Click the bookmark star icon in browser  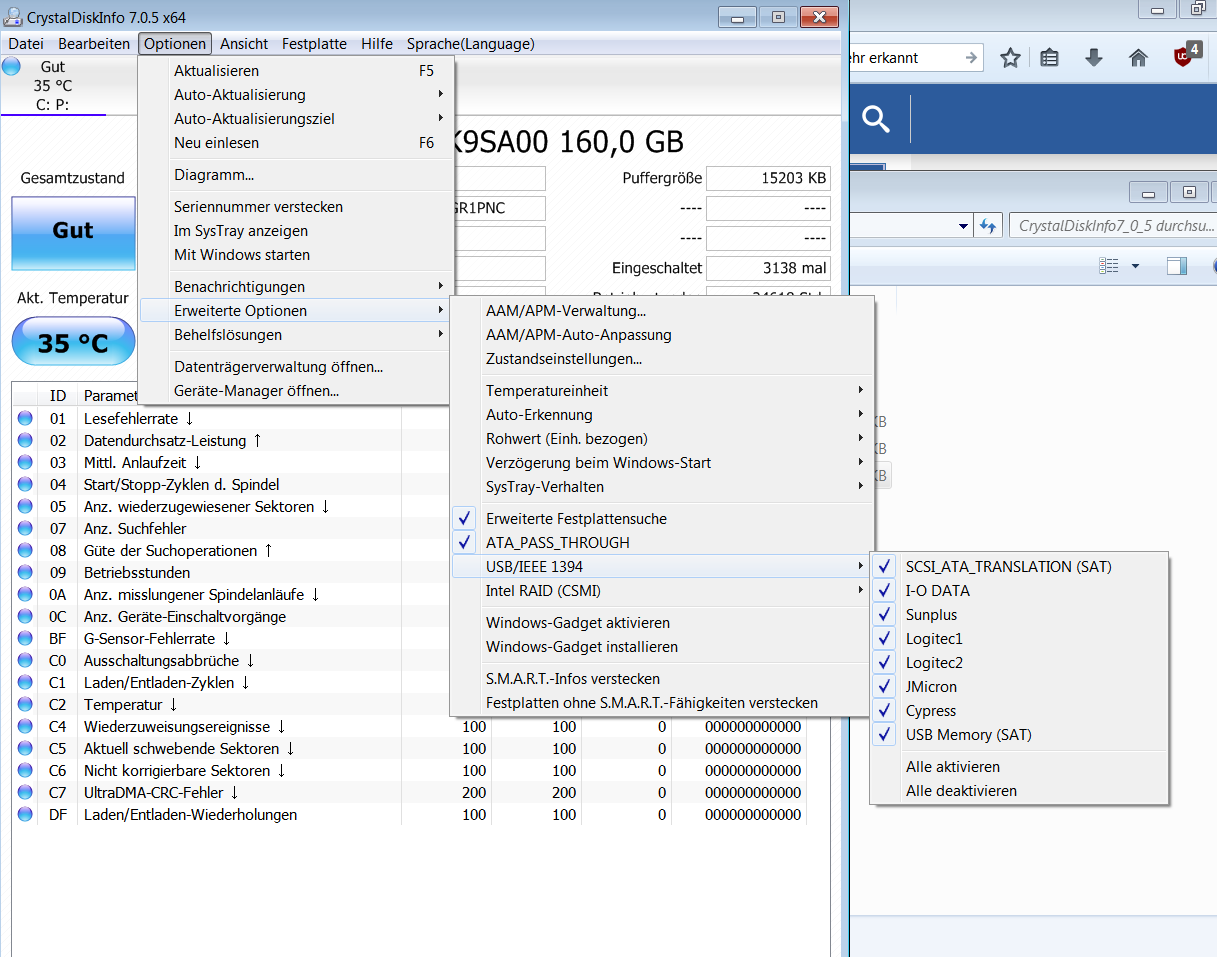tap(1010, 58)
